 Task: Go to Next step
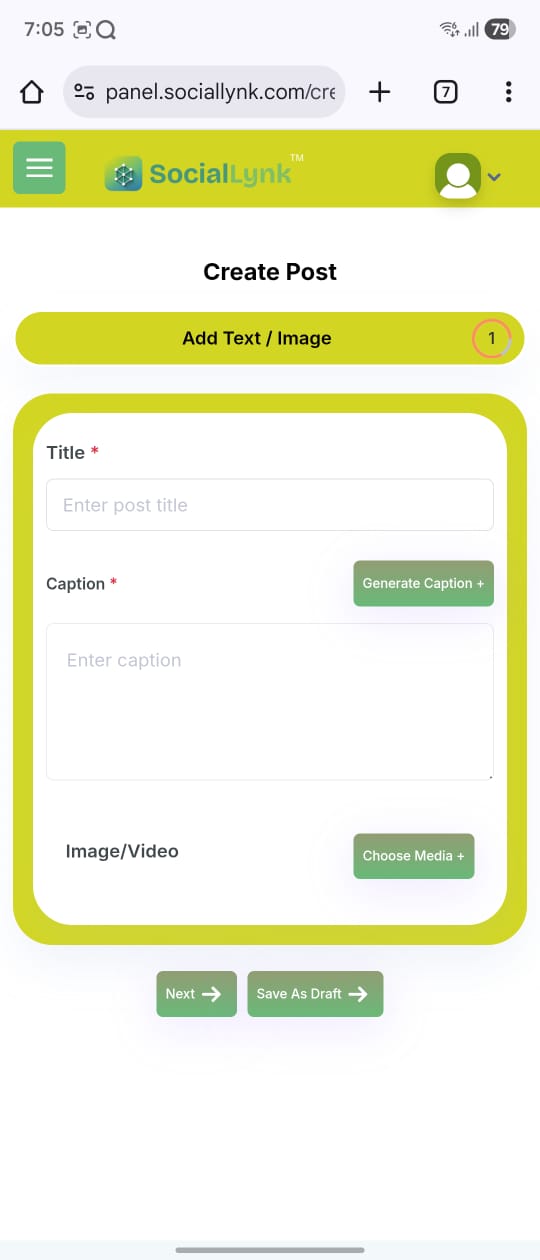tap(196, 994)
